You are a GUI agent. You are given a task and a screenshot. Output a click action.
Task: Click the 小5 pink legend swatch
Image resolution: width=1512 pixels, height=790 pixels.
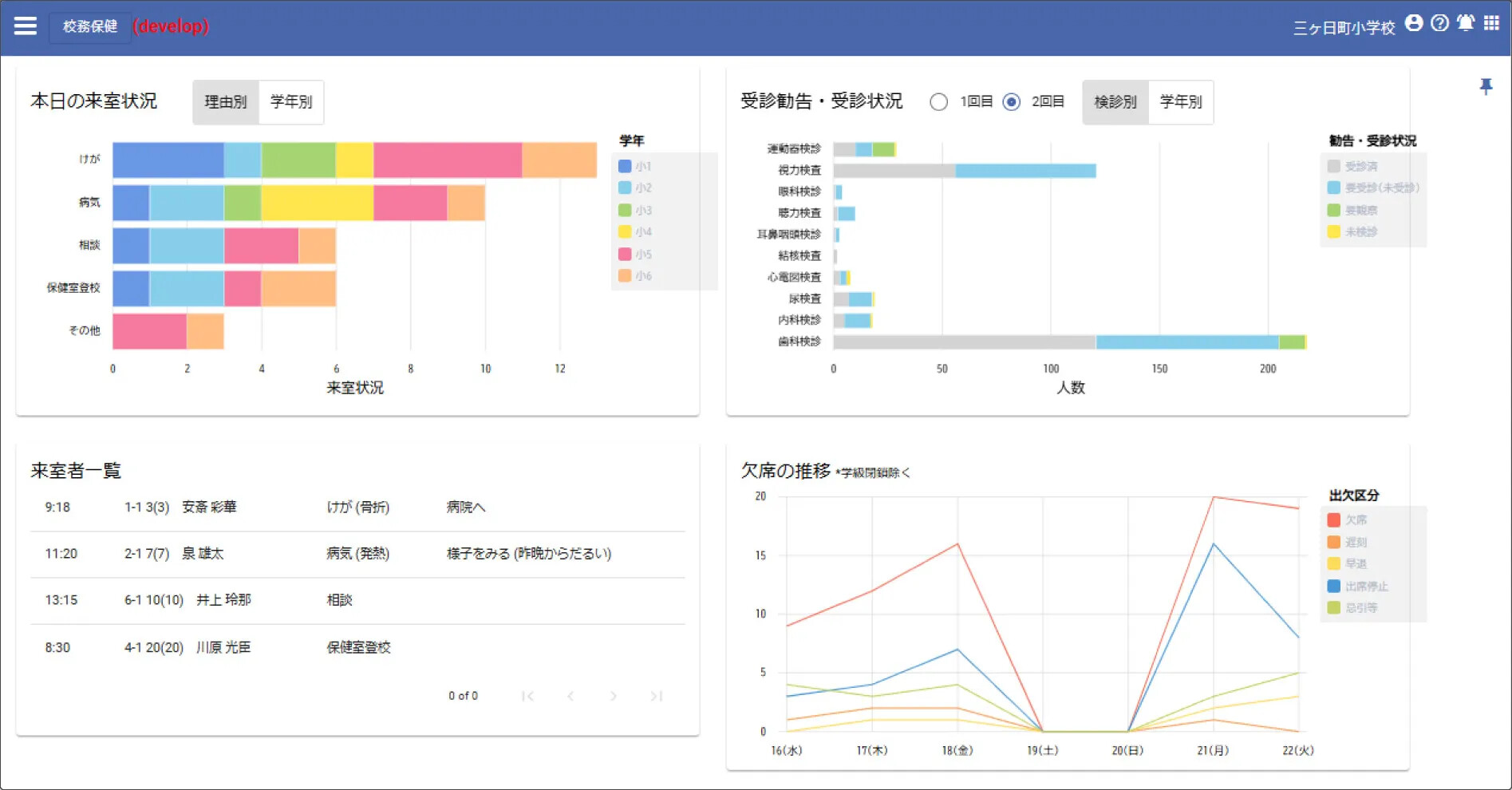(626, 255)
